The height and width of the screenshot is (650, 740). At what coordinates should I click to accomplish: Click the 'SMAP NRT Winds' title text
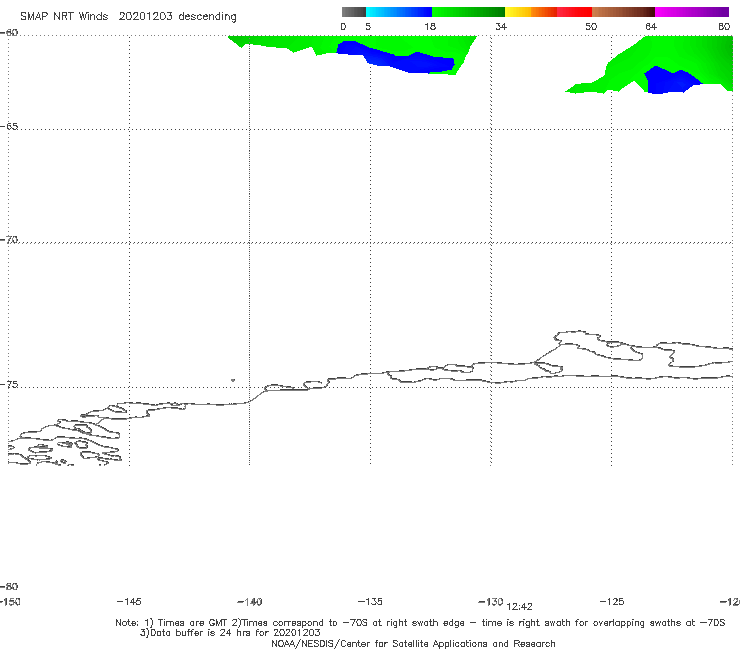64,16
